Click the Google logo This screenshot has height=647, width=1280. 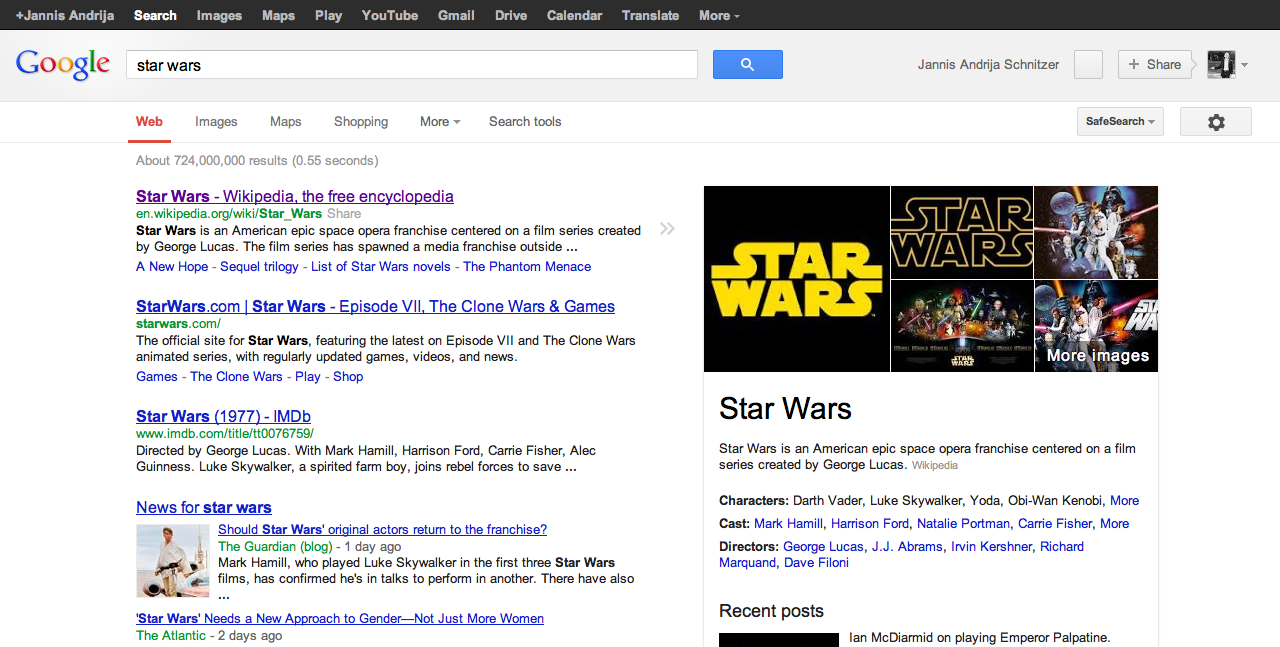63,65
